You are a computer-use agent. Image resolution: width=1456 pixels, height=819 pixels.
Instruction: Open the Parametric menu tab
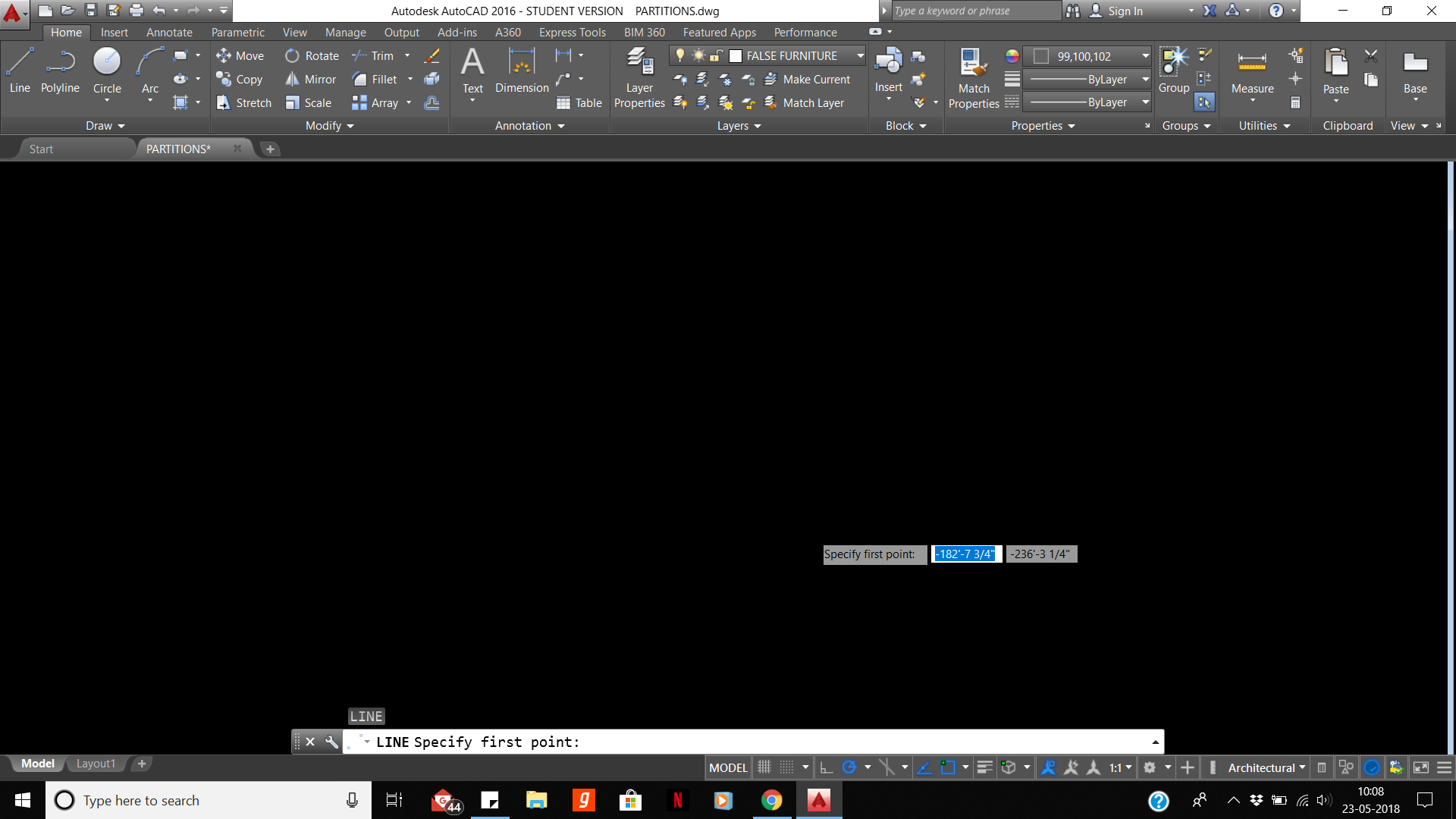[x=237, y=32]
